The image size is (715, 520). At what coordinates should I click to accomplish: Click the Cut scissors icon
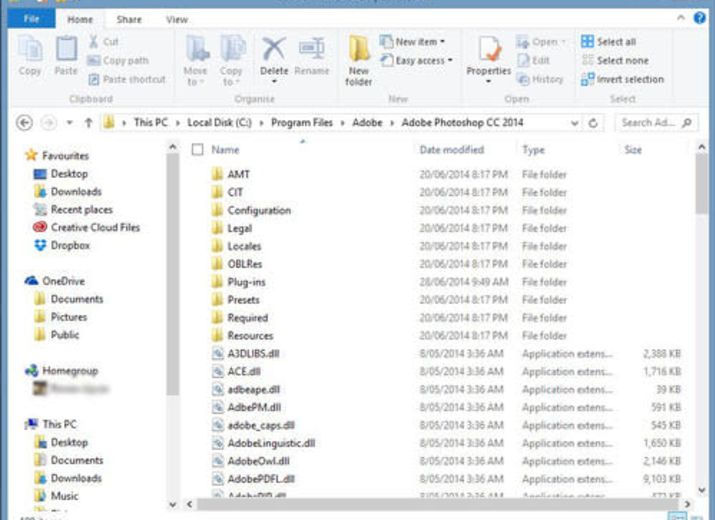[93, 42]
